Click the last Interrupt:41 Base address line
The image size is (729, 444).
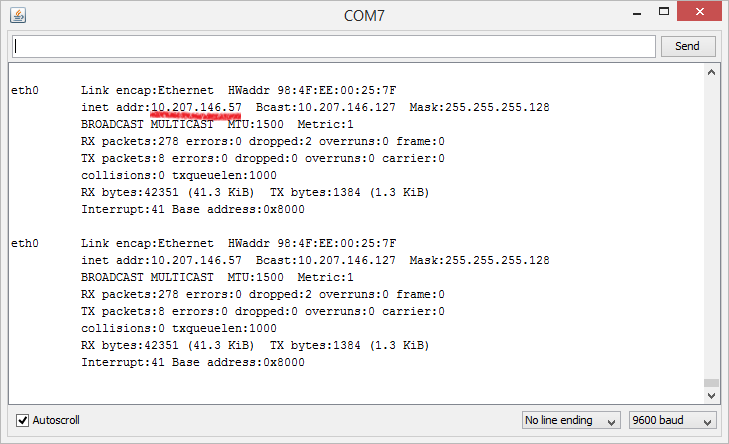(193, 362)
